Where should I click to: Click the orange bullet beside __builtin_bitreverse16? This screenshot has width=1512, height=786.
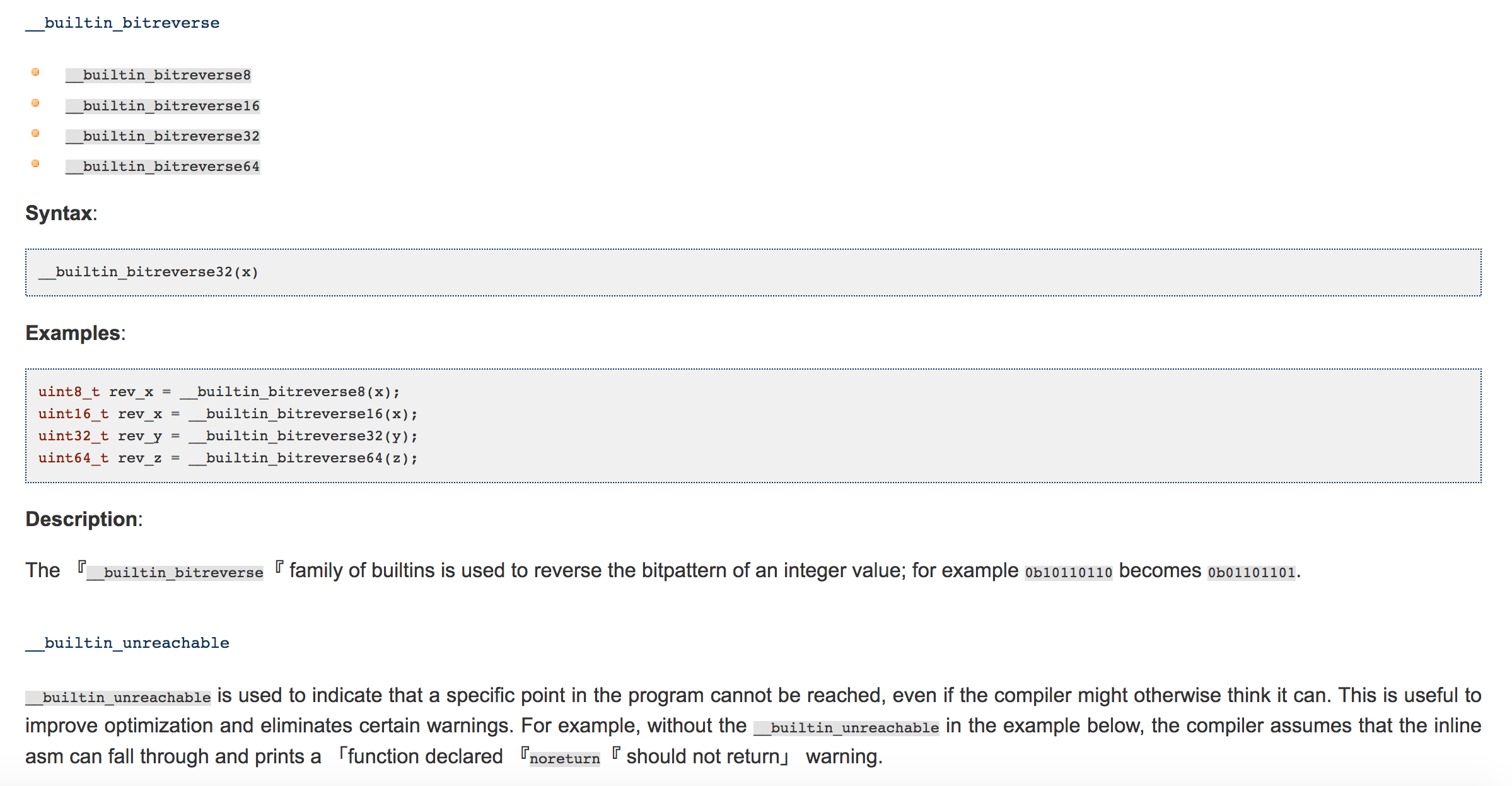[36, 103]
